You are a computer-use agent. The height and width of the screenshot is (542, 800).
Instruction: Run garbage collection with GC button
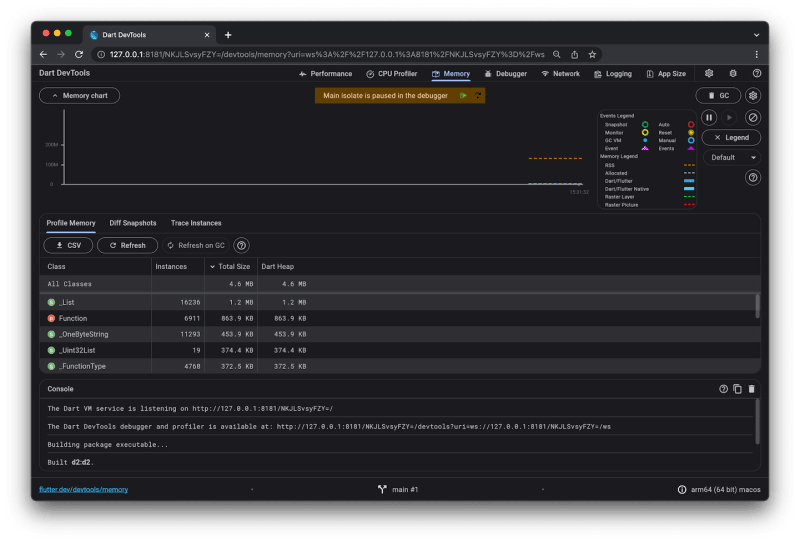coord(718,95)
